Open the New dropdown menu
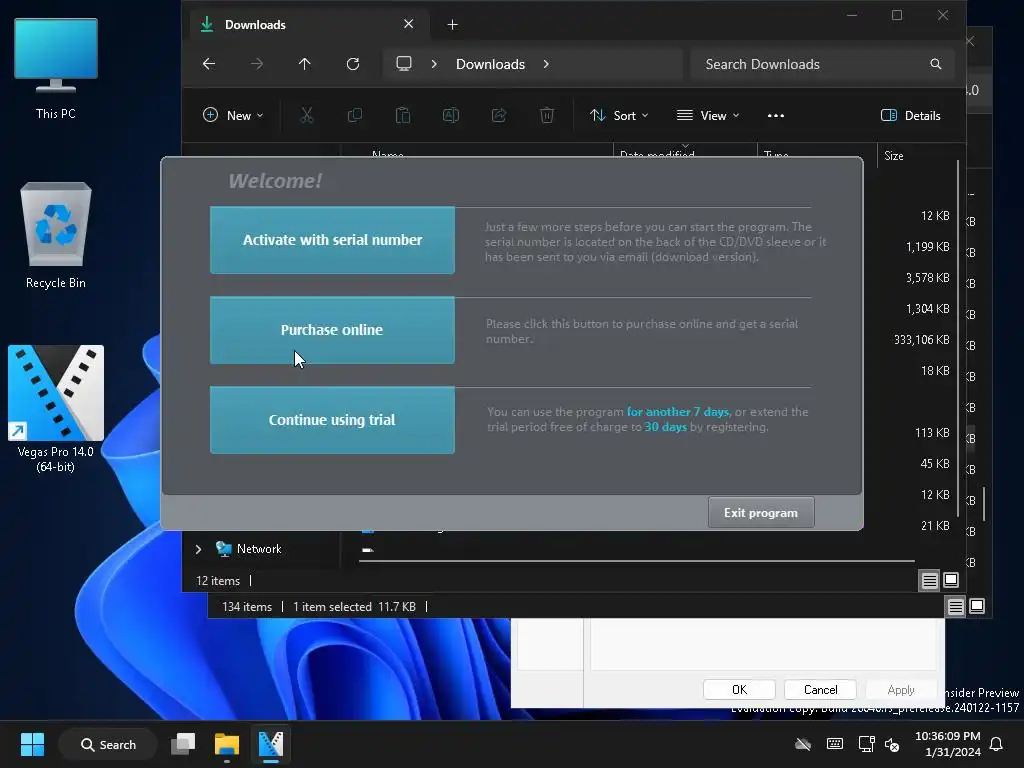 [233, 116]
